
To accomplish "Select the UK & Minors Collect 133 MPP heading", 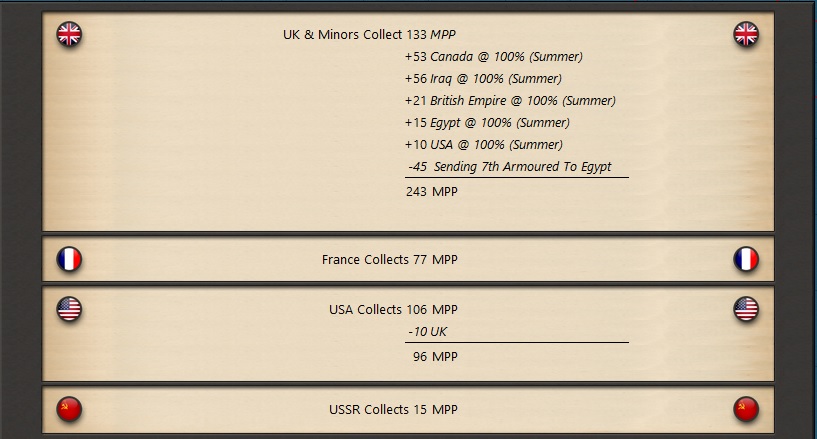I will pos(369,35).
